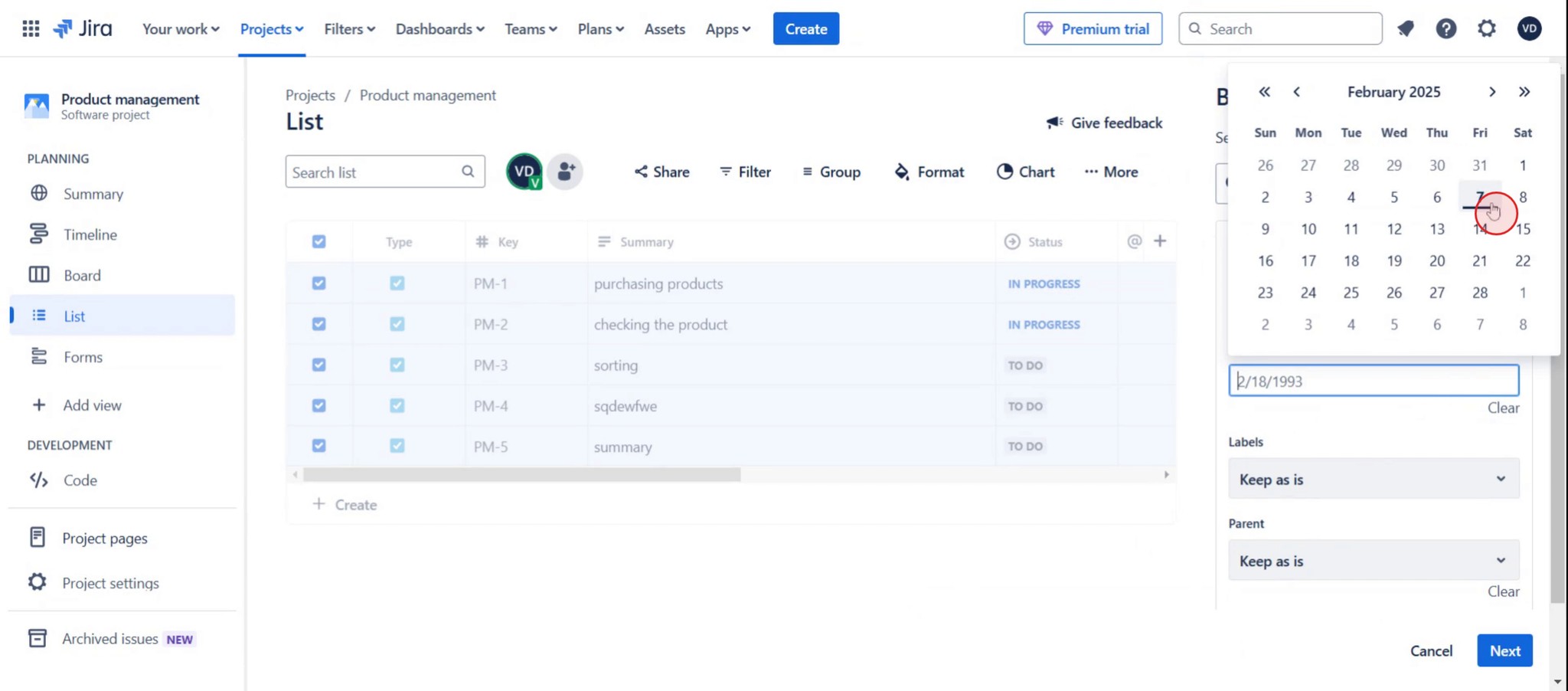Open Jira settings gear icon
The width and height of the screenshot is (1568, 691).
1486,28
